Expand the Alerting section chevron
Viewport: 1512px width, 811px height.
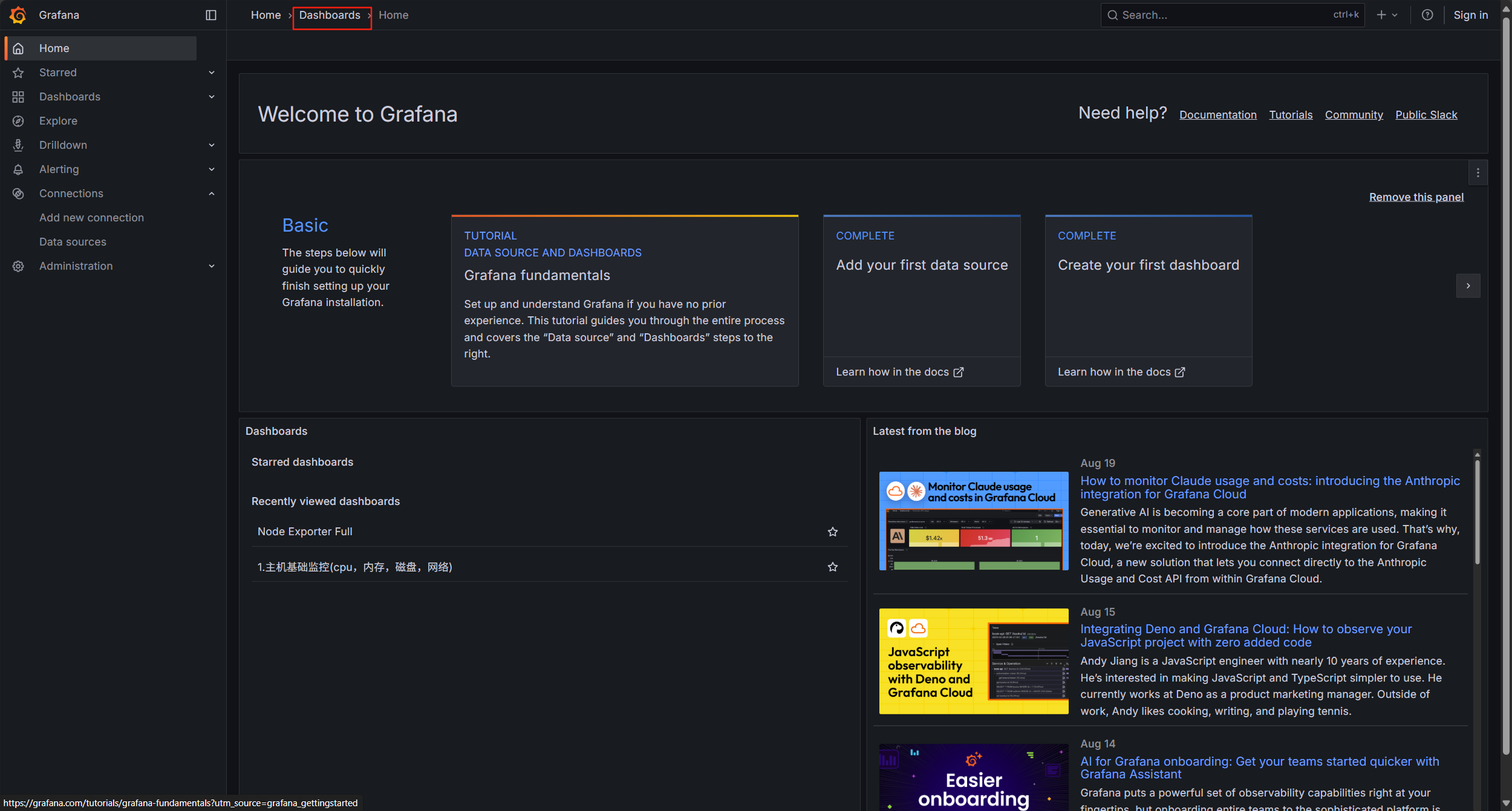coord(212,169)
